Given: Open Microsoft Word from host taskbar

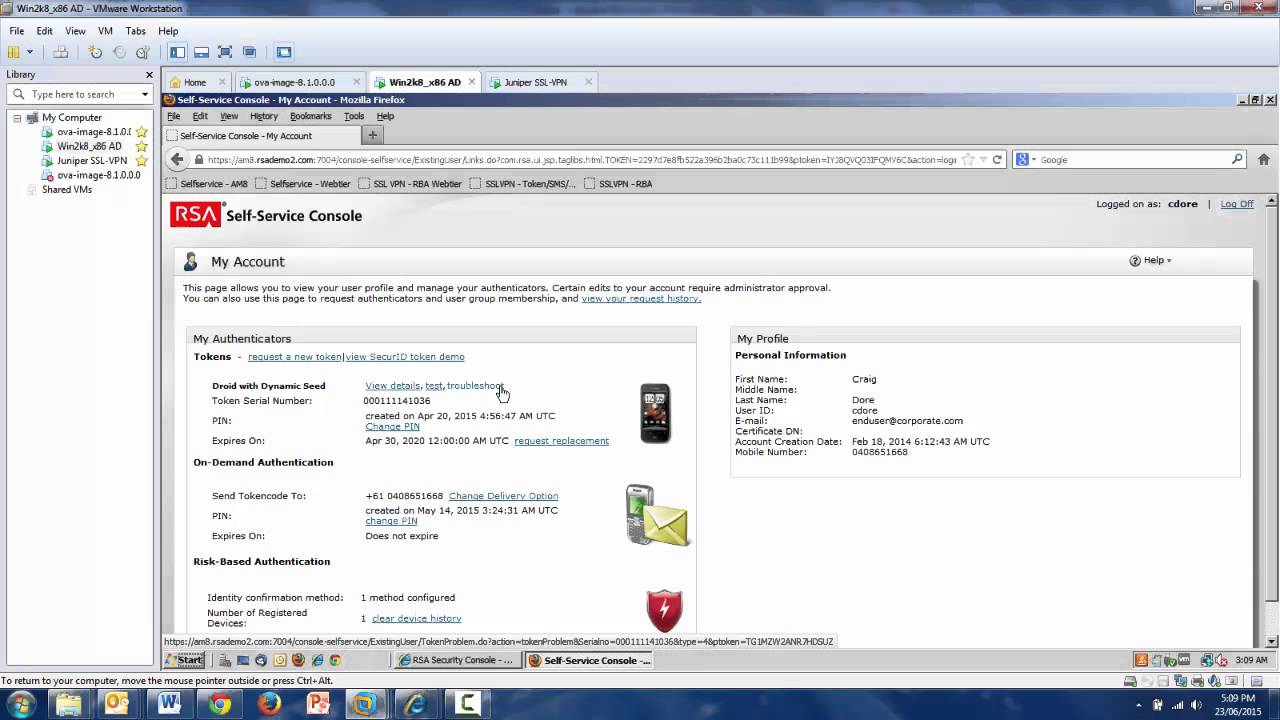Looking at the screenshot, I should click(x=169, y=704).
